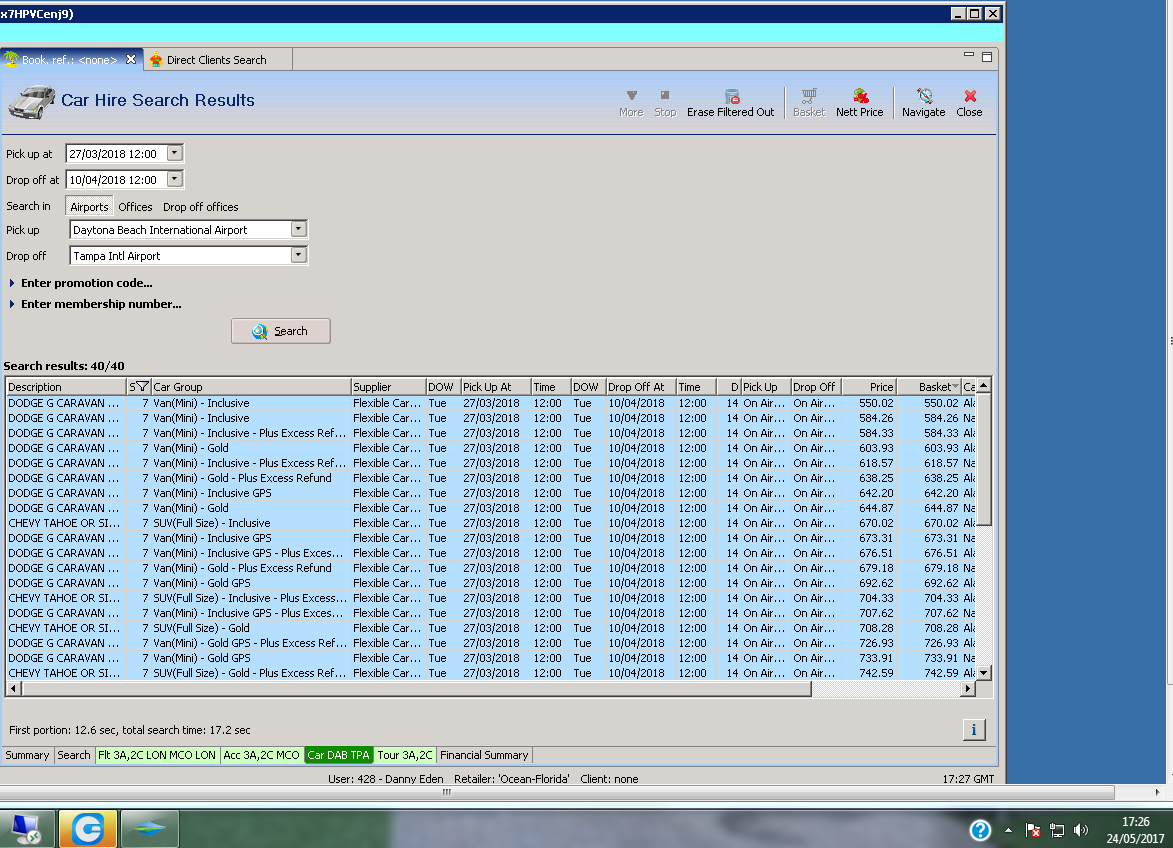Select row priced 550.02
Image resolution: width=1173 pixels, height=848 pixels.
(x=491, y=403)
